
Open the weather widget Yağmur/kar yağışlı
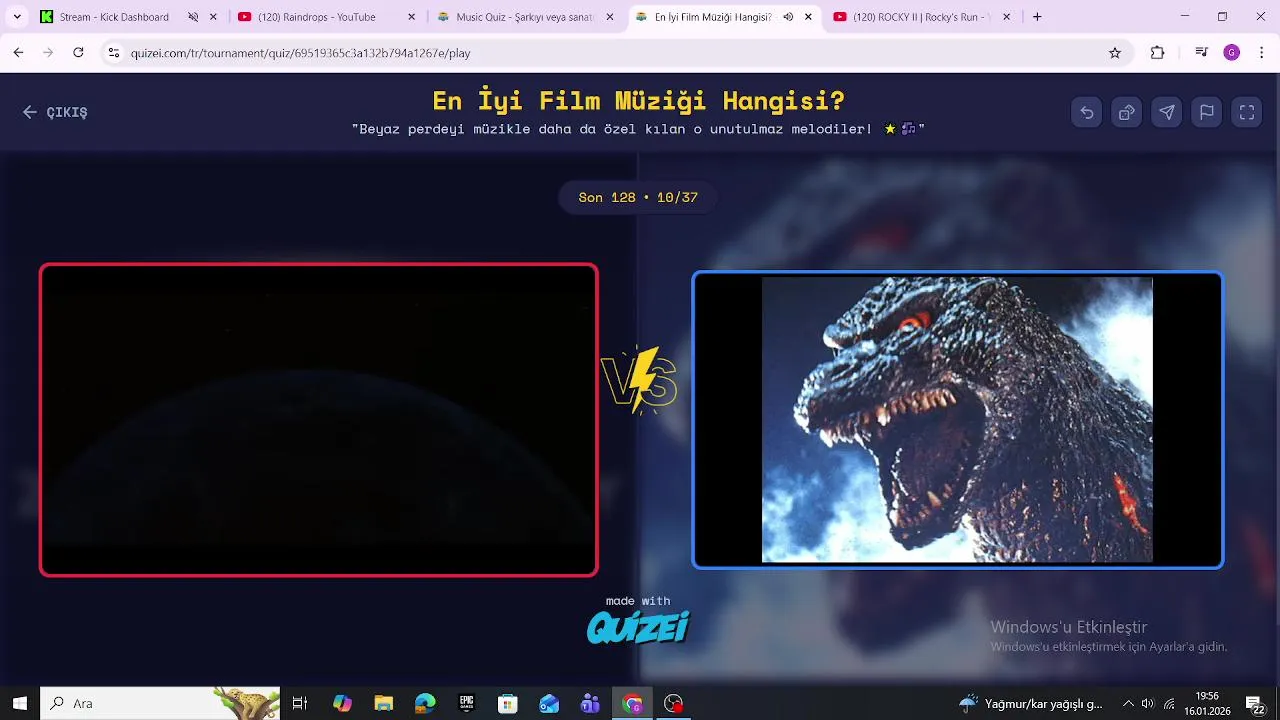[1030, 703]
